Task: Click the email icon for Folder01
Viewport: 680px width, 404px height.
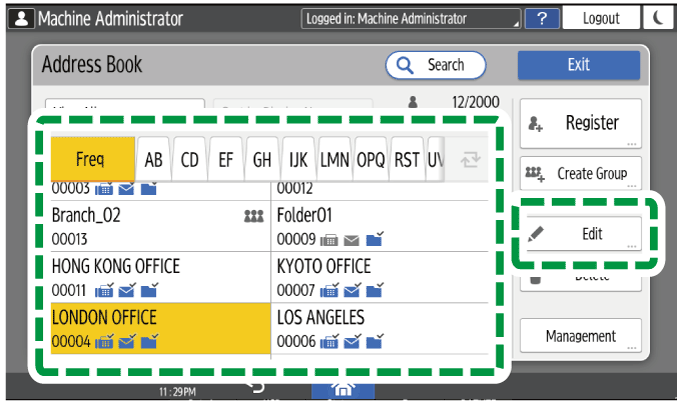Action: click(352, 240)
